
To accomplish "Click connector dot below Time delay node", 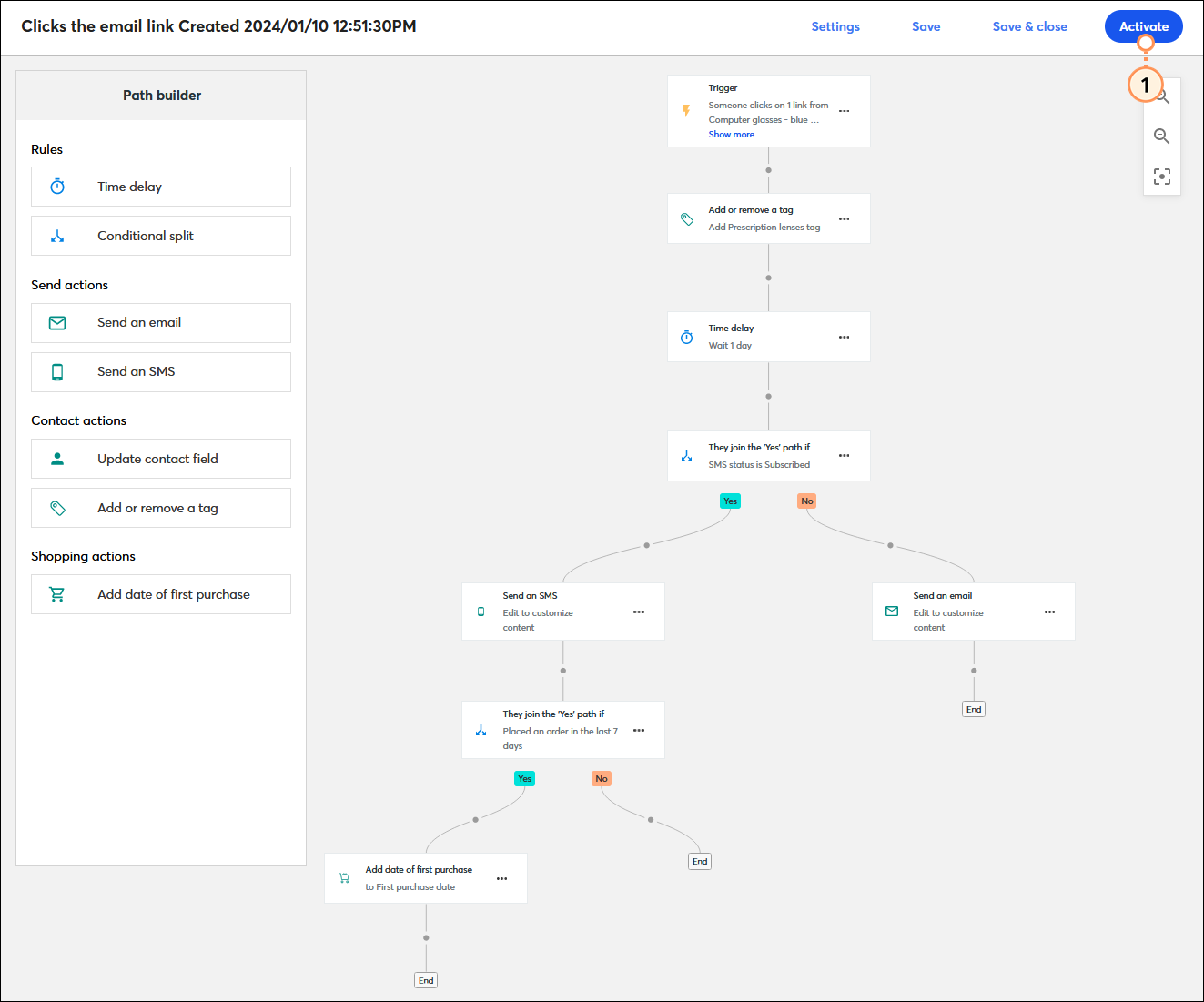I will (769, 396).
